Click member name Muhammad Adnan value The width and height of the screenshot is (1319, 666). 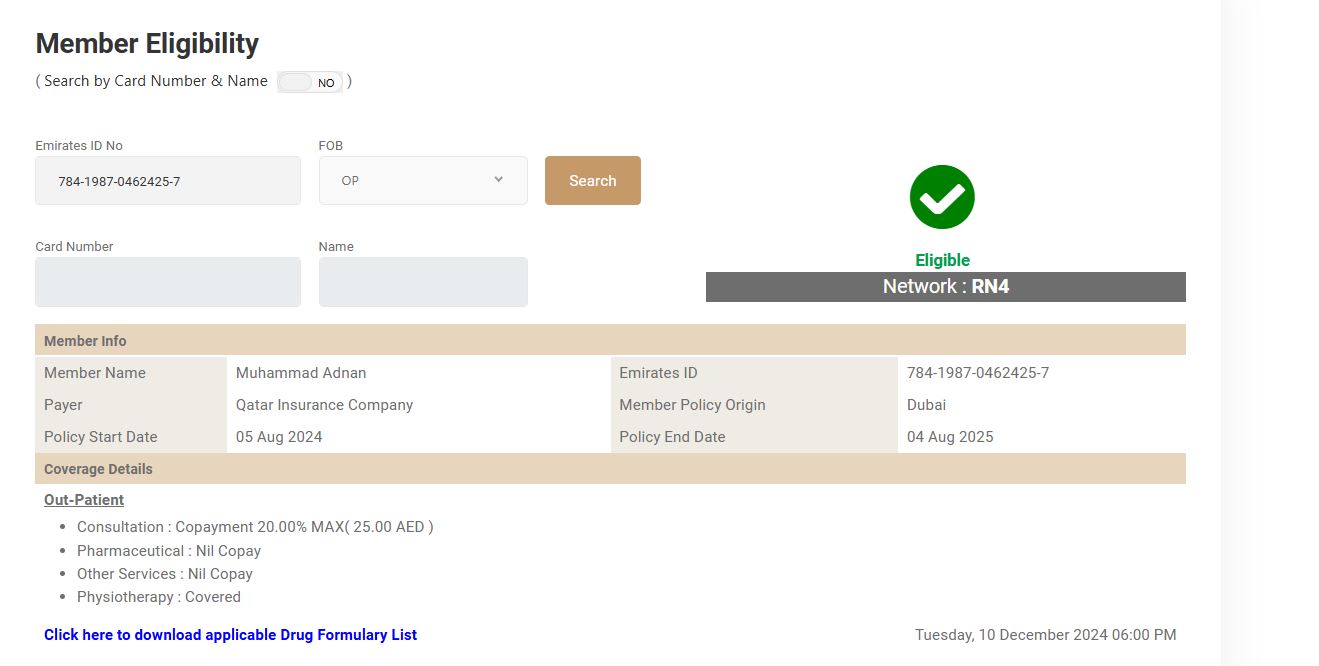point(301,373)
